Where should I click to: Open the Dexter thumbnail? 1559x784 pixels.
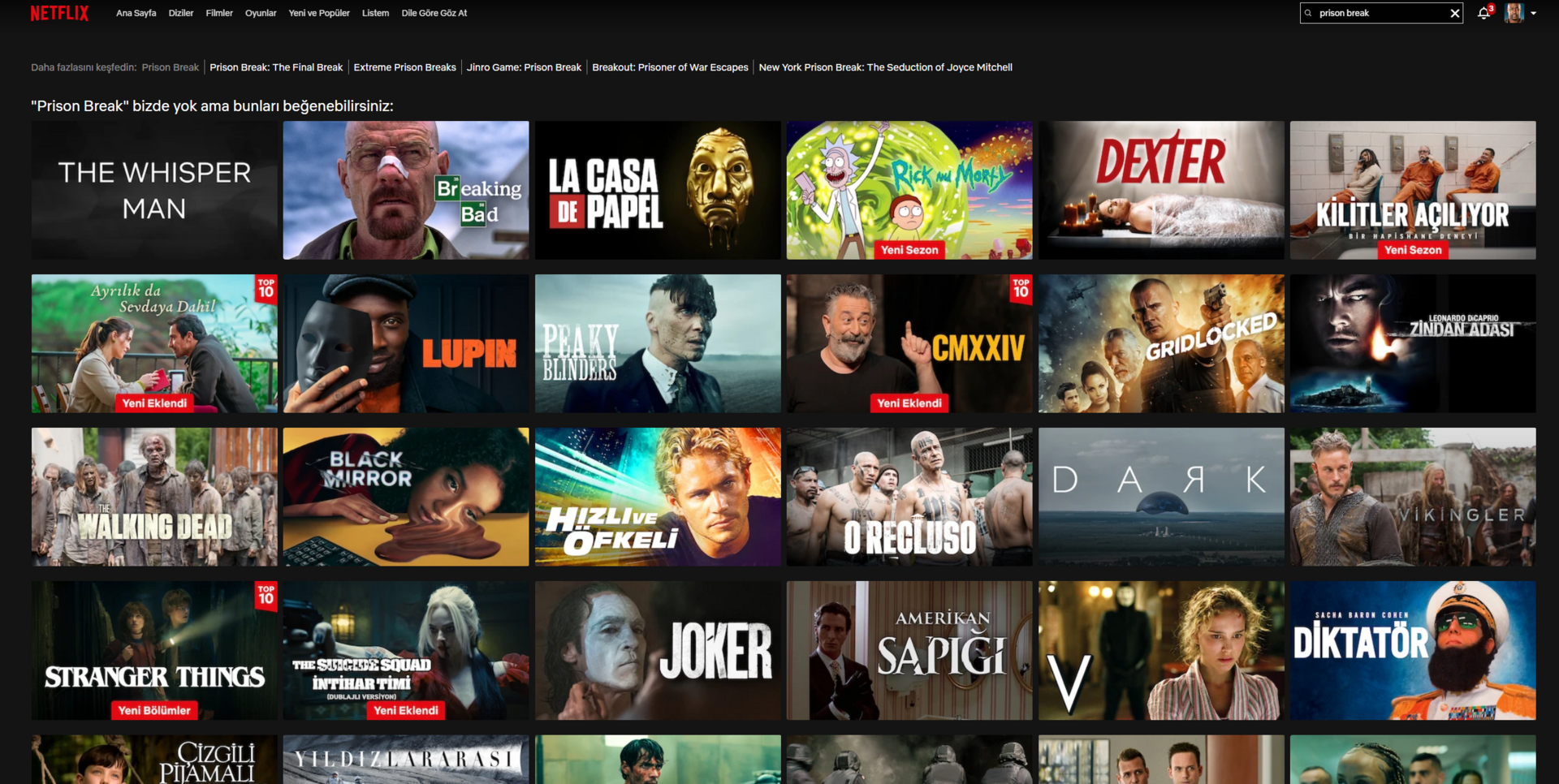(1161, 191)
